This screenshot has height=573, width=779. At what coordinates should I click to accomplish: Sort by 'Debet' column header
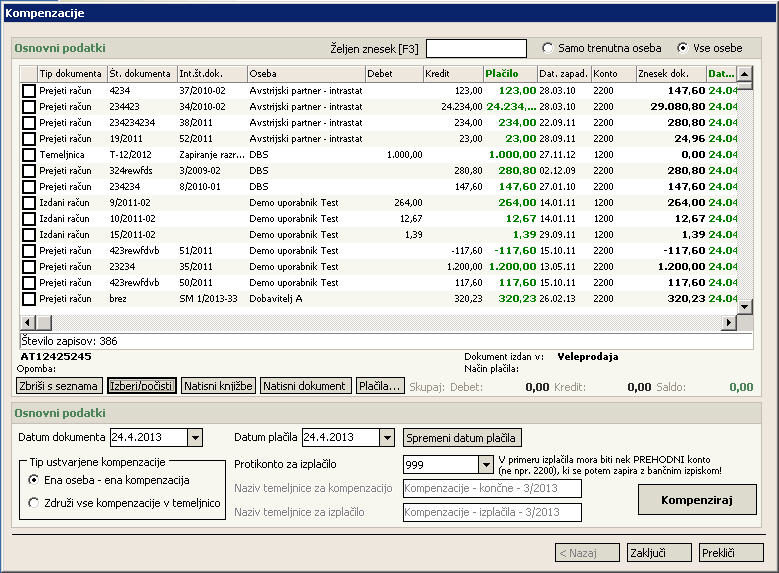click(x=394, y=74)
